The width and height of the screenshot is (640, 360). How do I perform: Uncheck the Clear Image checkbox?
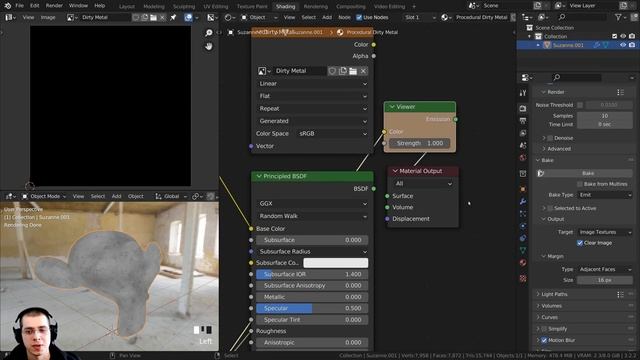click(580, 243)
